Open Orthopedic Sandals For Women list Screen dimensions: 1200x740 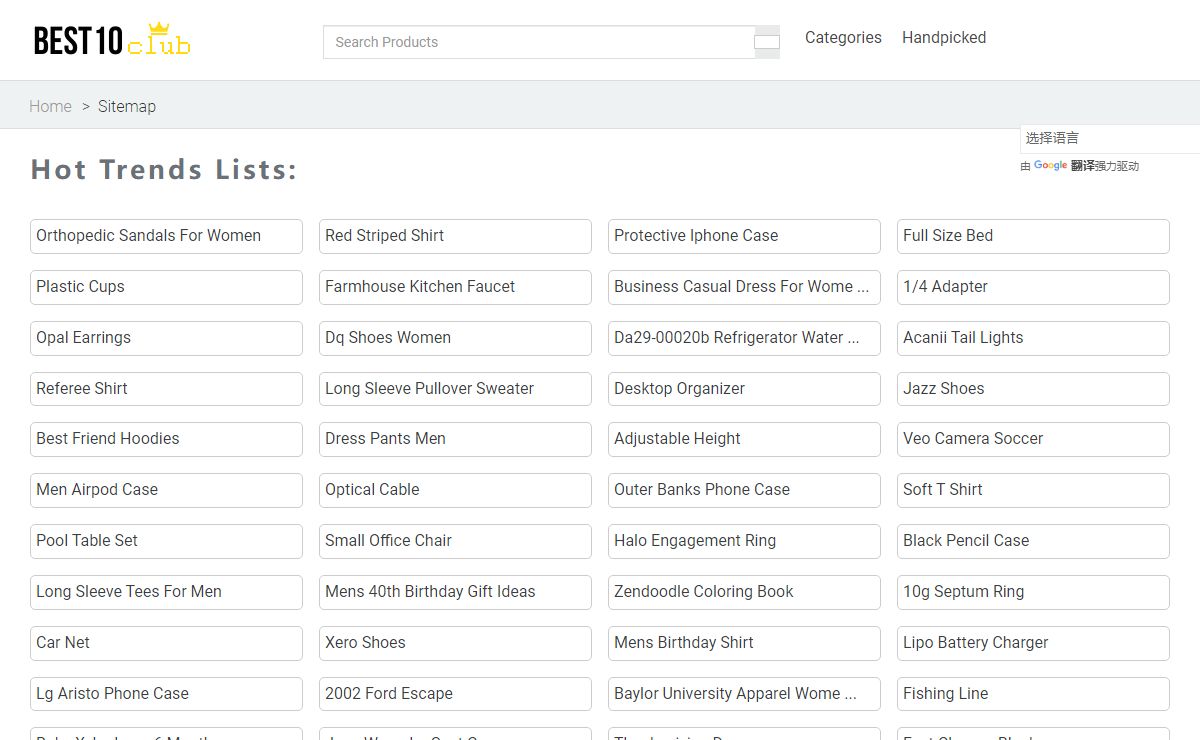point(166,236)
